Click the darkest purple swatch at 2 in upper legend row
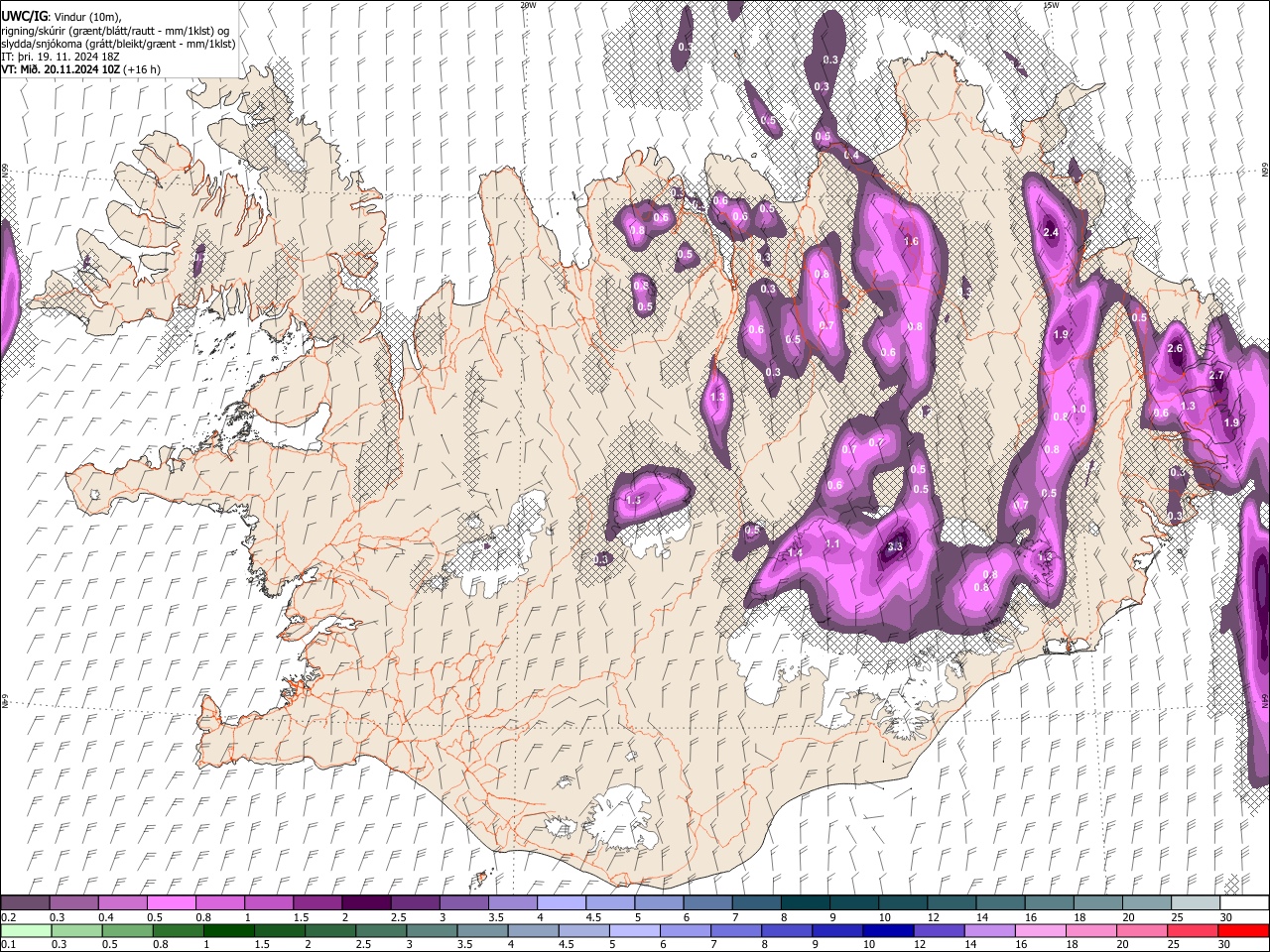 (x=365, y=903)
